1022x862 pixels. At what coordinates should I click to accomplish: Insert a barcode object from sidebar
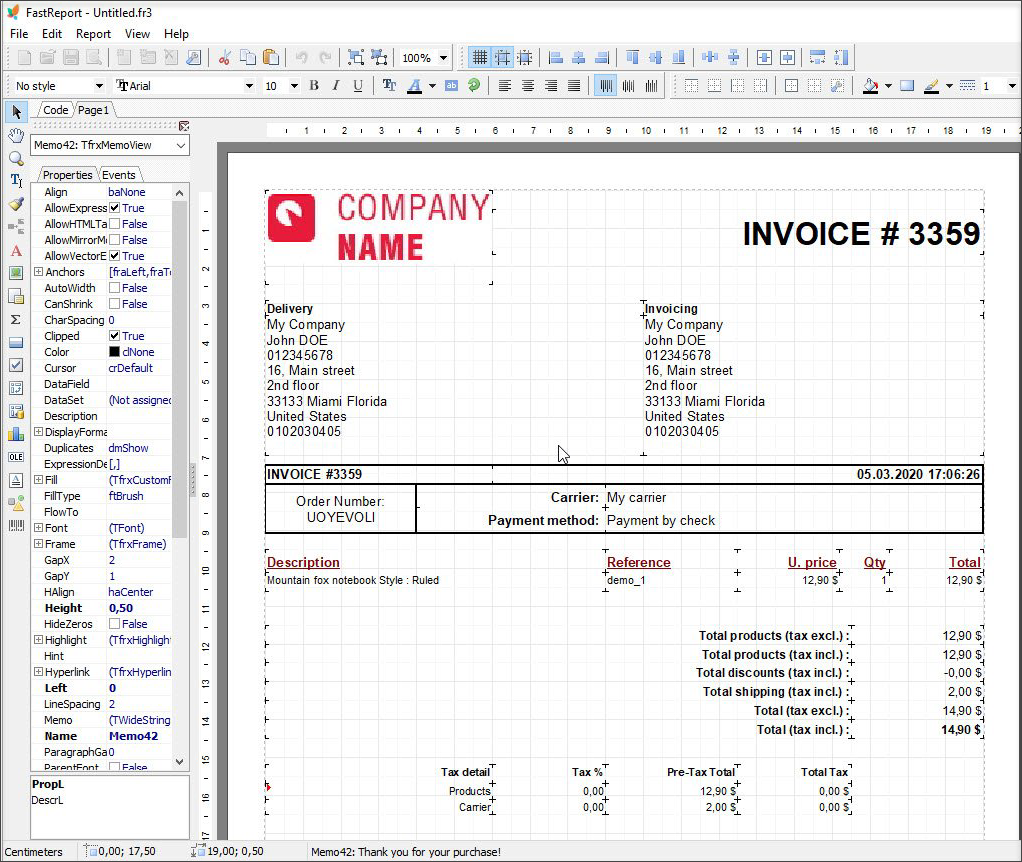coord(16,526)
